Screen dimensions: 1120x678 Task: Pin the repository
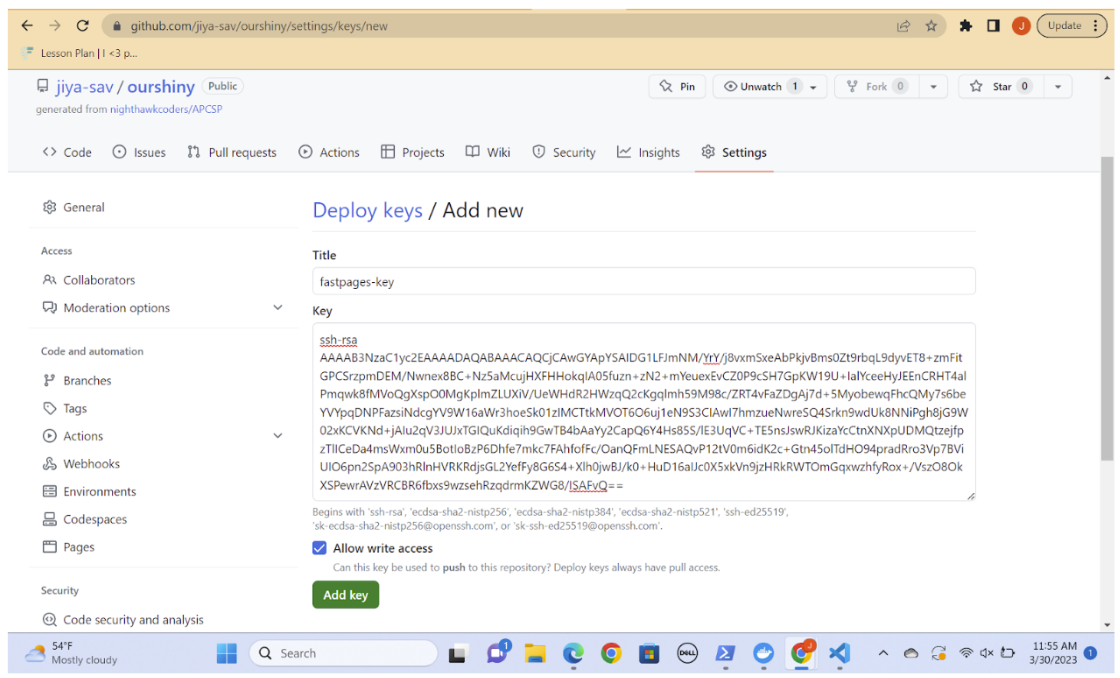[677, 86]
